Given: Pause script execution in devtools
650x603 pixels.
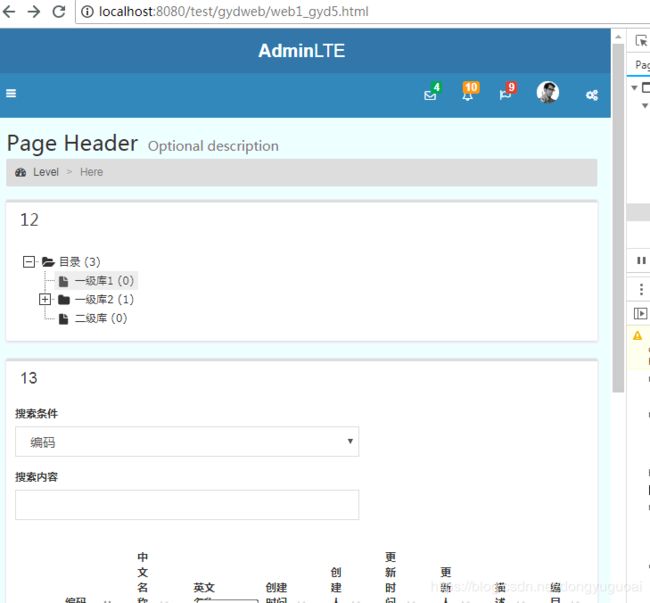Looking at the screenshot, I should click(x=641, y=260).
